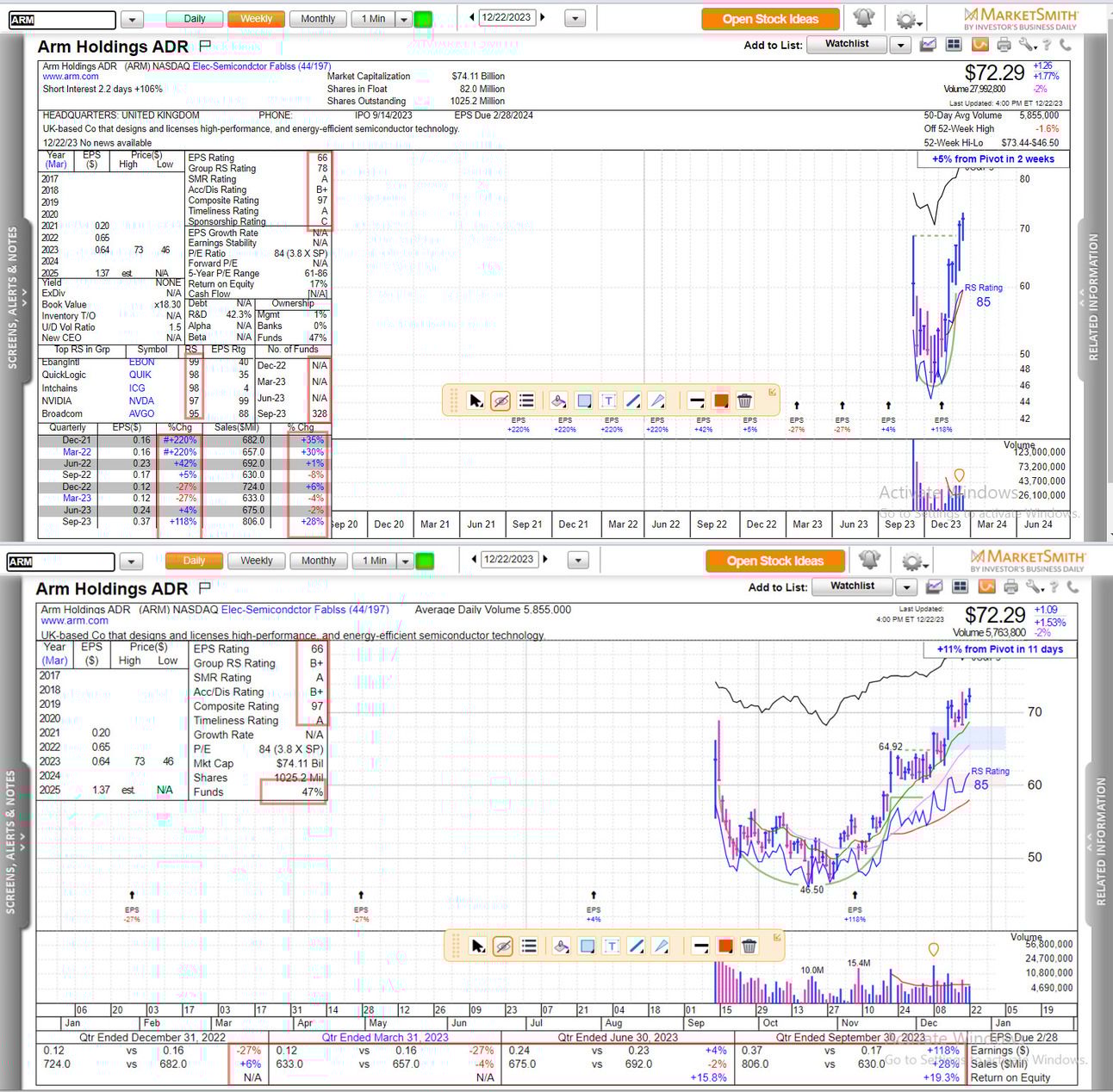Delete markups with trash in daily toolbar
Viewport: 1113px width, 1092px height.
tap(749, 946)
